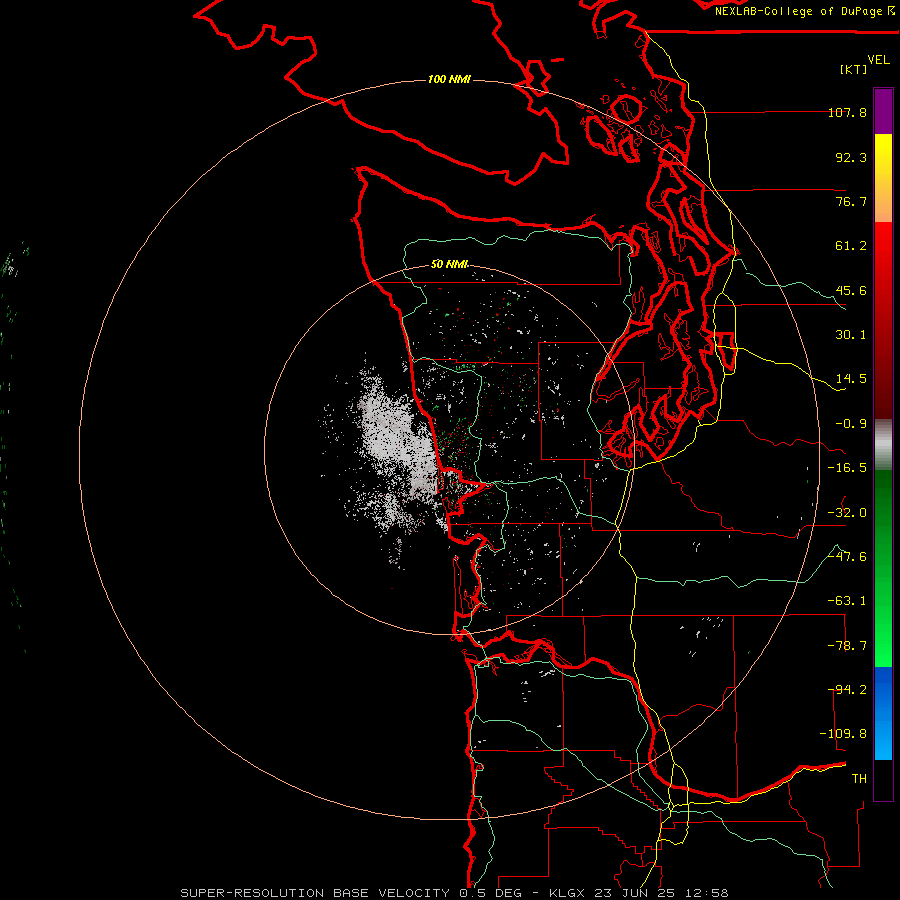This screenshot has width=900, height=900.
Task: Click the 107.8 legend value
Action: (x=847, y=112)
